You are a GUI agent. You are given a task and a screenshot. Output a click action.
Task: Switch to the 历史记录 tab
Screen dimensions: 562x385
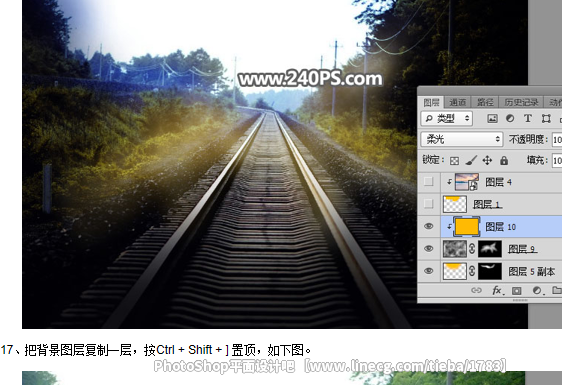[521, 103]
